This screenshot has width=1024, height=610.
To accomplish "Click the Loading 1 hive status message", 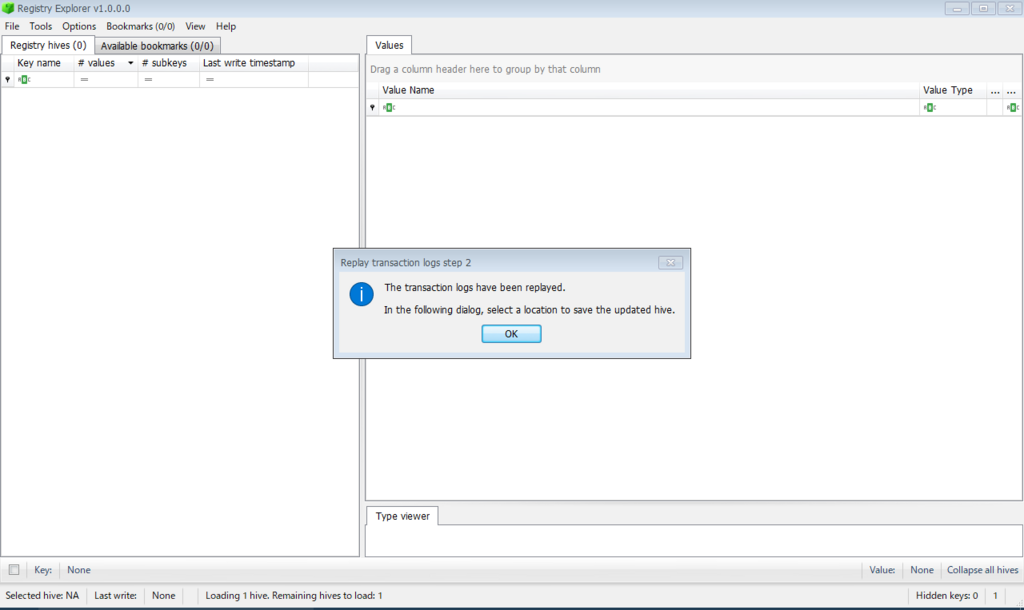I will (x=294, y=595).
